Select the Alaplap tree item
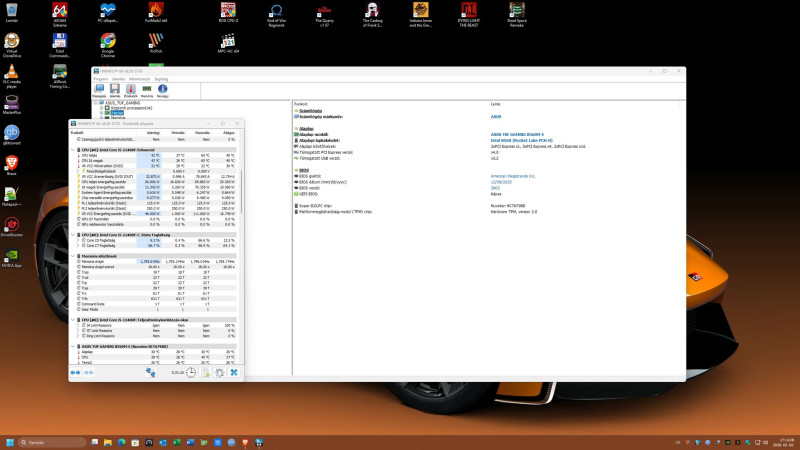Screen dimensions: 800x450 pos(116,112)
